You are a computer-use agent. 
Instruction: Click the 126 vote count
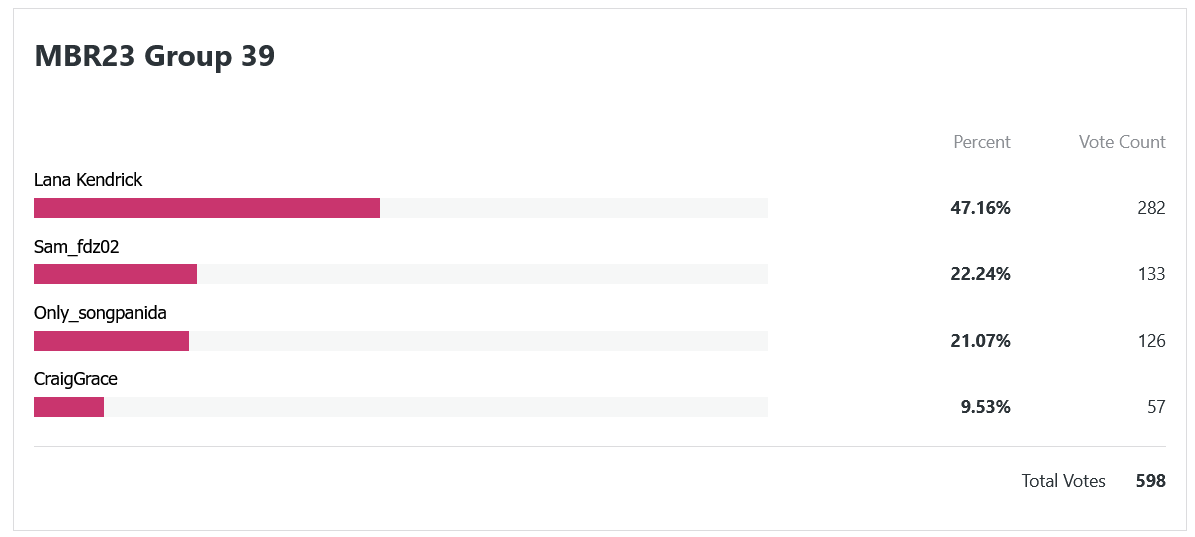point(1151,340)
